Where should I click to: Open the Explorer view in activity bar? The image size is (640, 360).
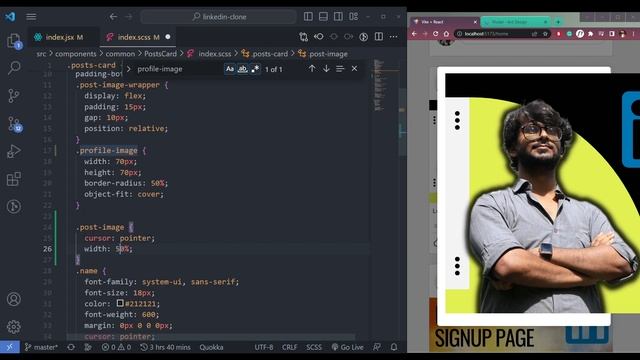coord(14,40)
